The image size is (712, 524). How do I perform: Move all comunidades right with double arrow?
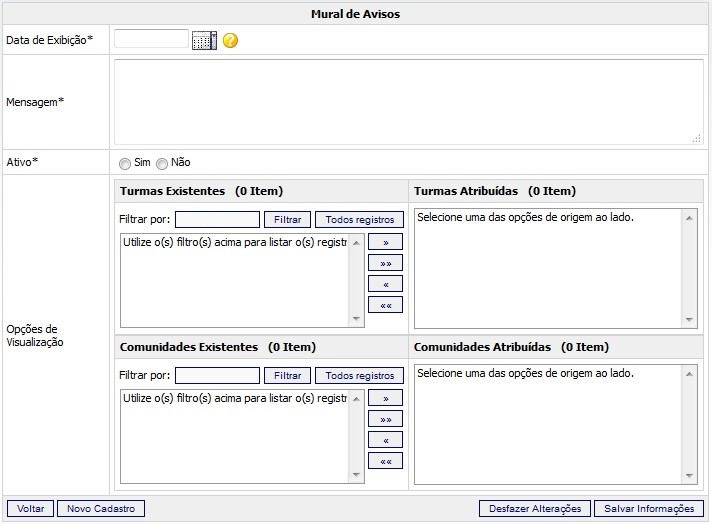click(x=385, y=419)
